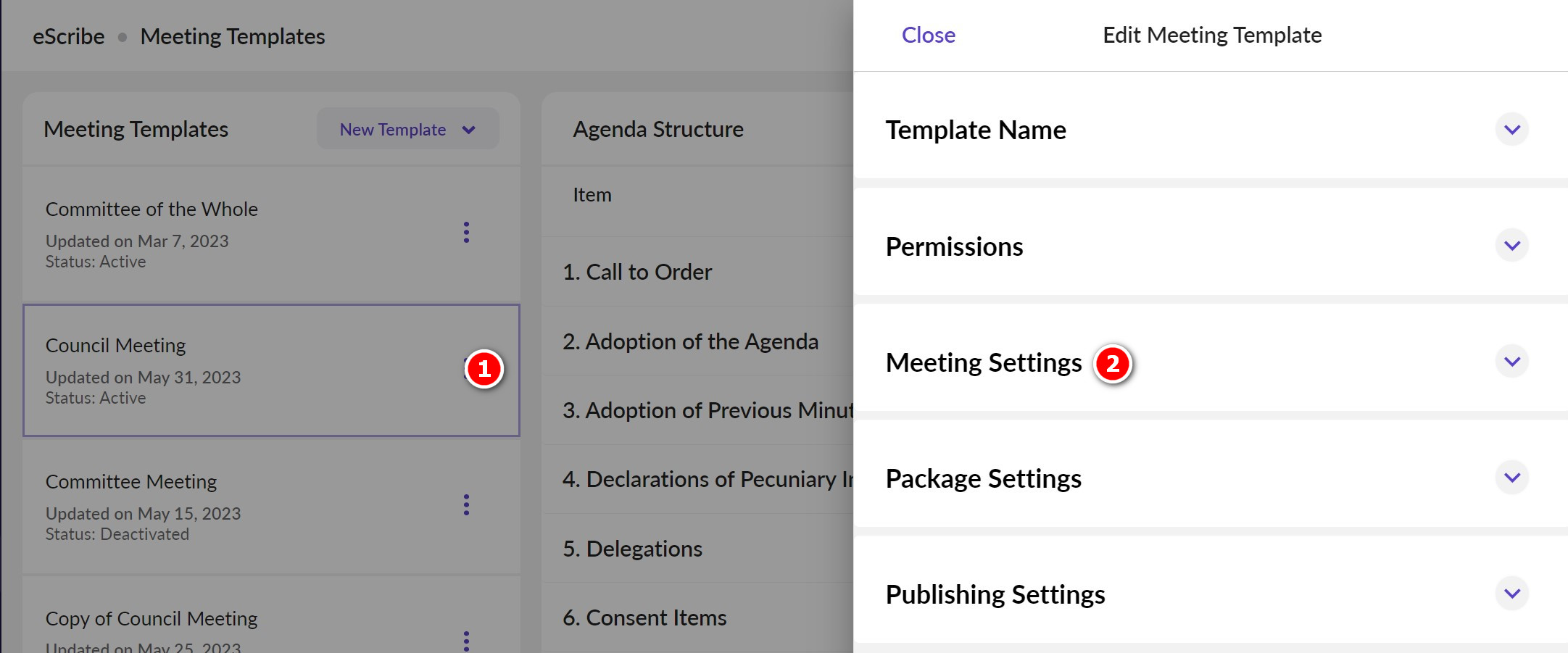Viewport: 1568px width, 653px height.
Task: Expand the Template Name section
Action: [1511, 129]
